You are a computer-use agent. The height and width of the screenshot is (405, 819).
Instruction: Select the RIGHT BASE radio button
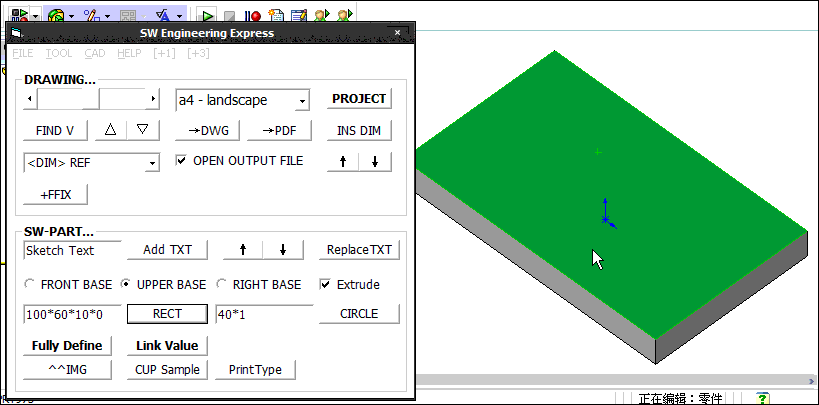pyautogui.click(x=221, y=284)
